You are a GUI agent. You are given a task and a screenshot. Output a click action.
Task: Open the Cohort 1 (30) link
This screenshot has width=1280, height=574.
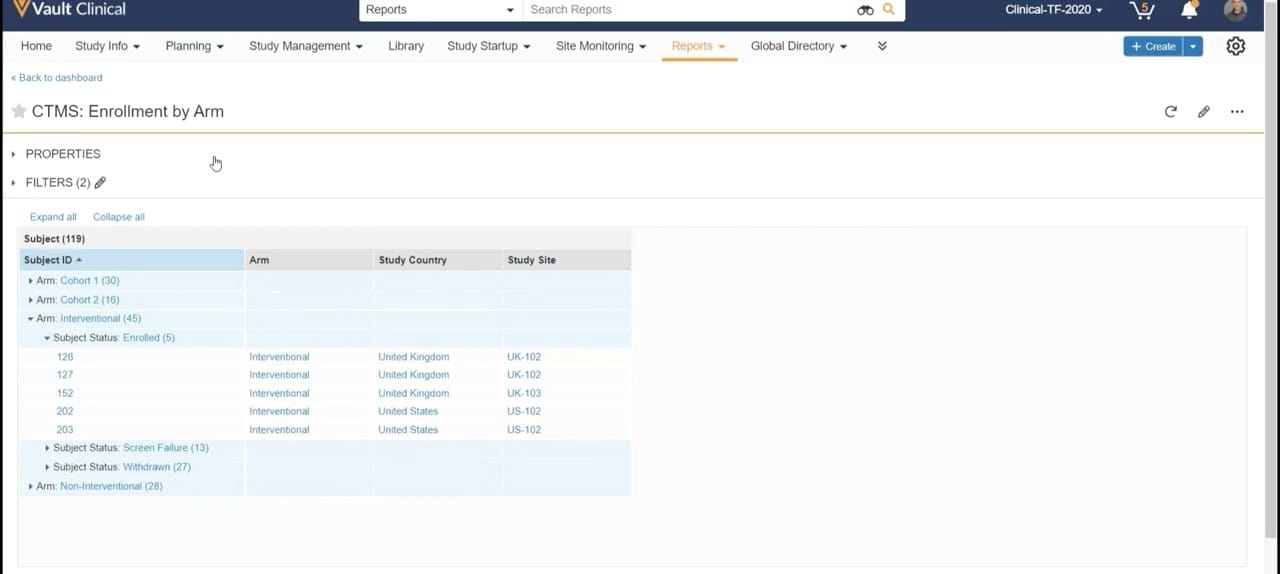click(90, 281)
